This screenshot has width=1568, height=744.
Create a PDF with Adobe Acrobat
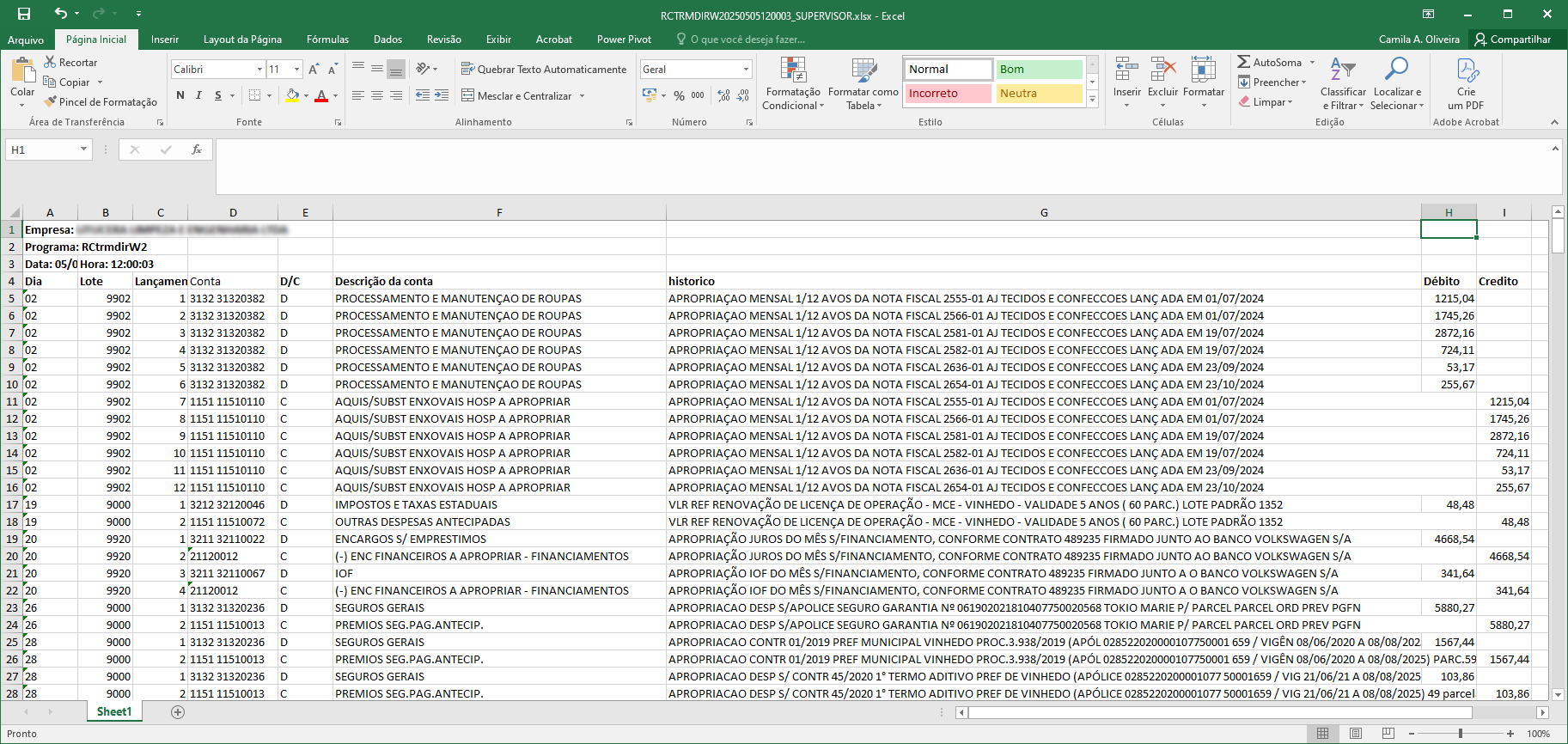(x=1466, y=83)
